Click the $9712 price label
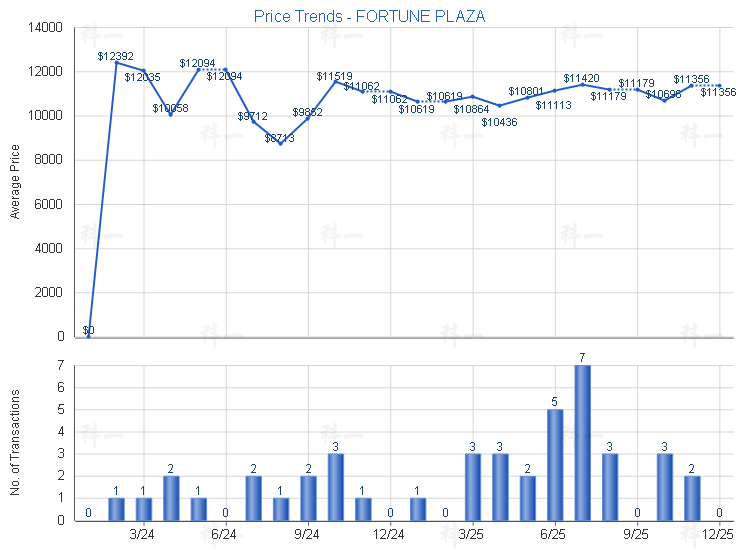740x550 pixels. click(252, 116)
